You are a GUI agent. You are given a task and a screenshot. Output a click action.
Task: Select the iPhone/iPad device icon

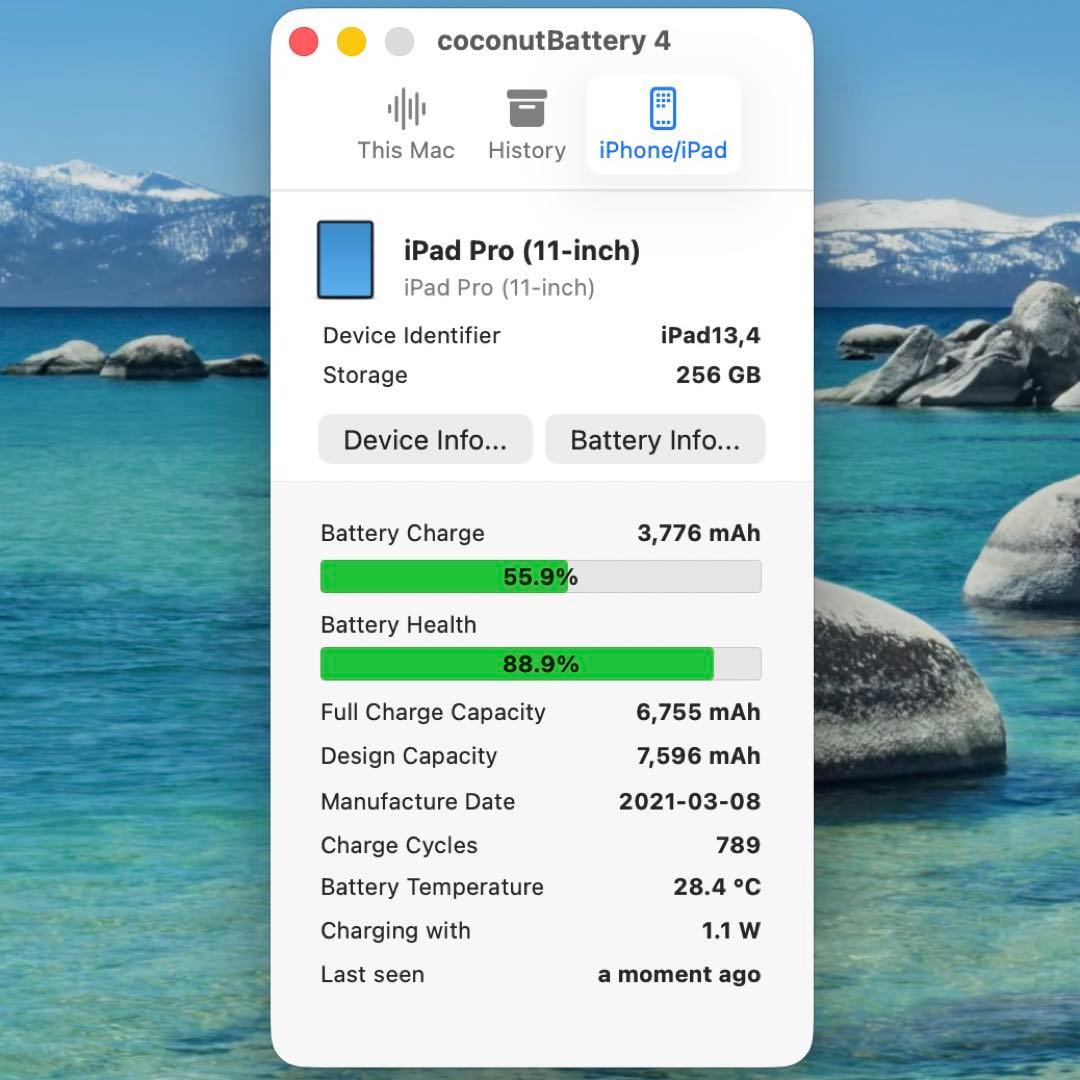click(662, 105)
